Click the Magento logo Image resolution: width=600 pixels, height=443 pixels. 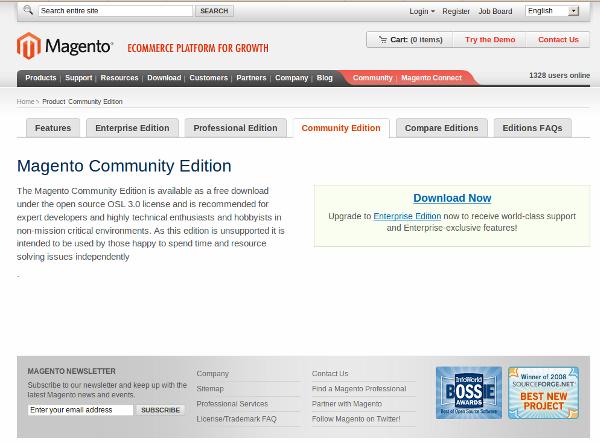point(65,46)
